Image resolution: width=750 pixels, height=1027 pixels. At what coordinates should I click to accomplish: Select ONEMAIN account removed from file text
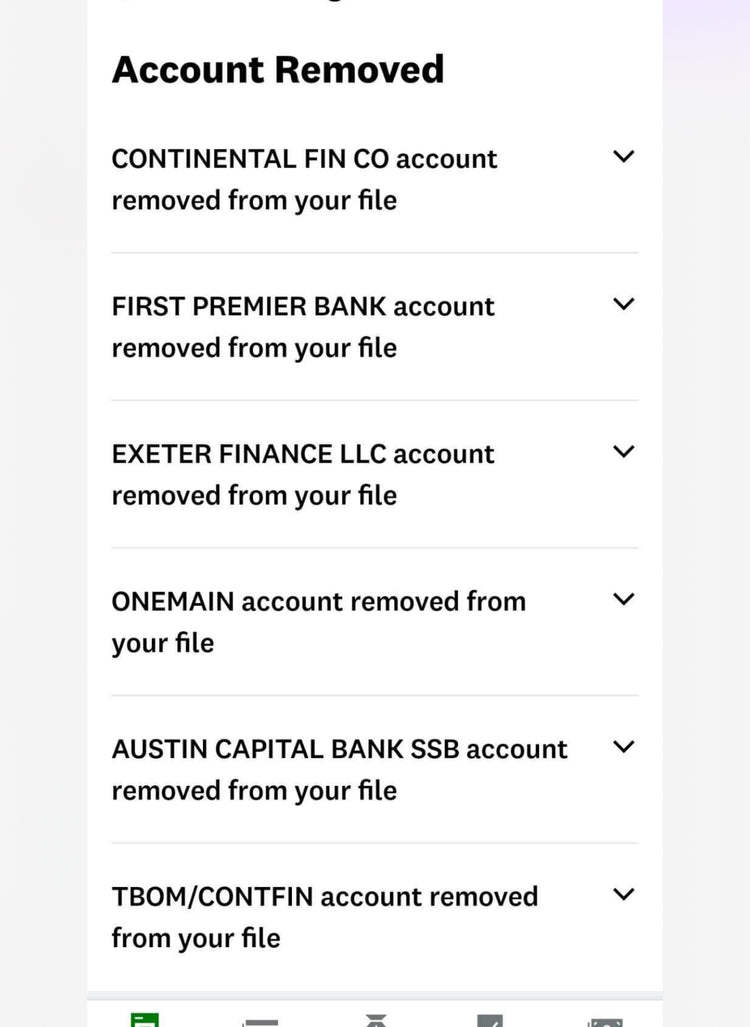pos(318,621)
